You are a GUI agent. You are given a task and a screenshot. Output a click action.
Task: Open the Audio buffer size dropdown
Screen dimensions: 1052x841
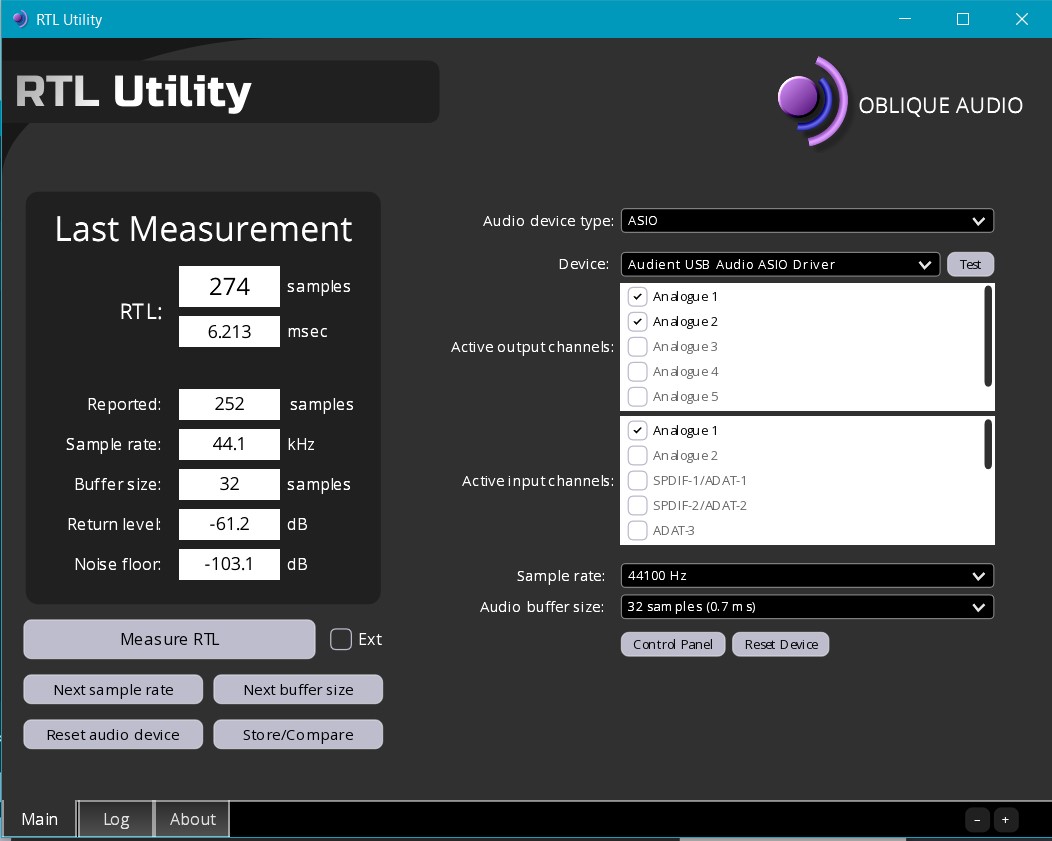(807, 607)
